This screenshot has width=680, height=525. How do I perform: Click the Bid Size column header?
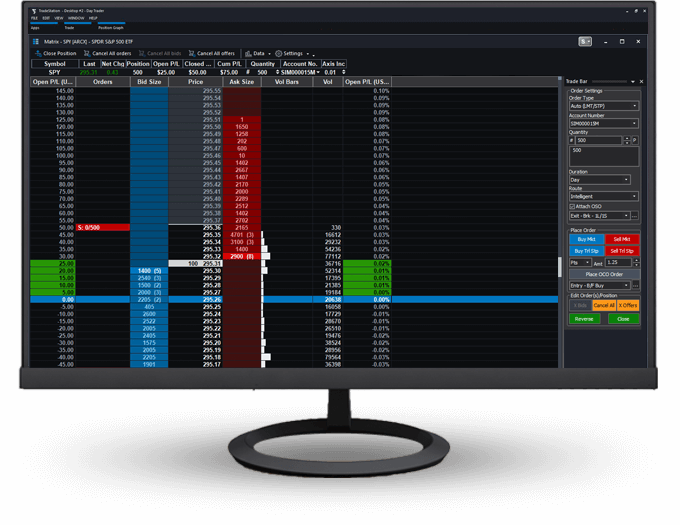tap(149, 82)
